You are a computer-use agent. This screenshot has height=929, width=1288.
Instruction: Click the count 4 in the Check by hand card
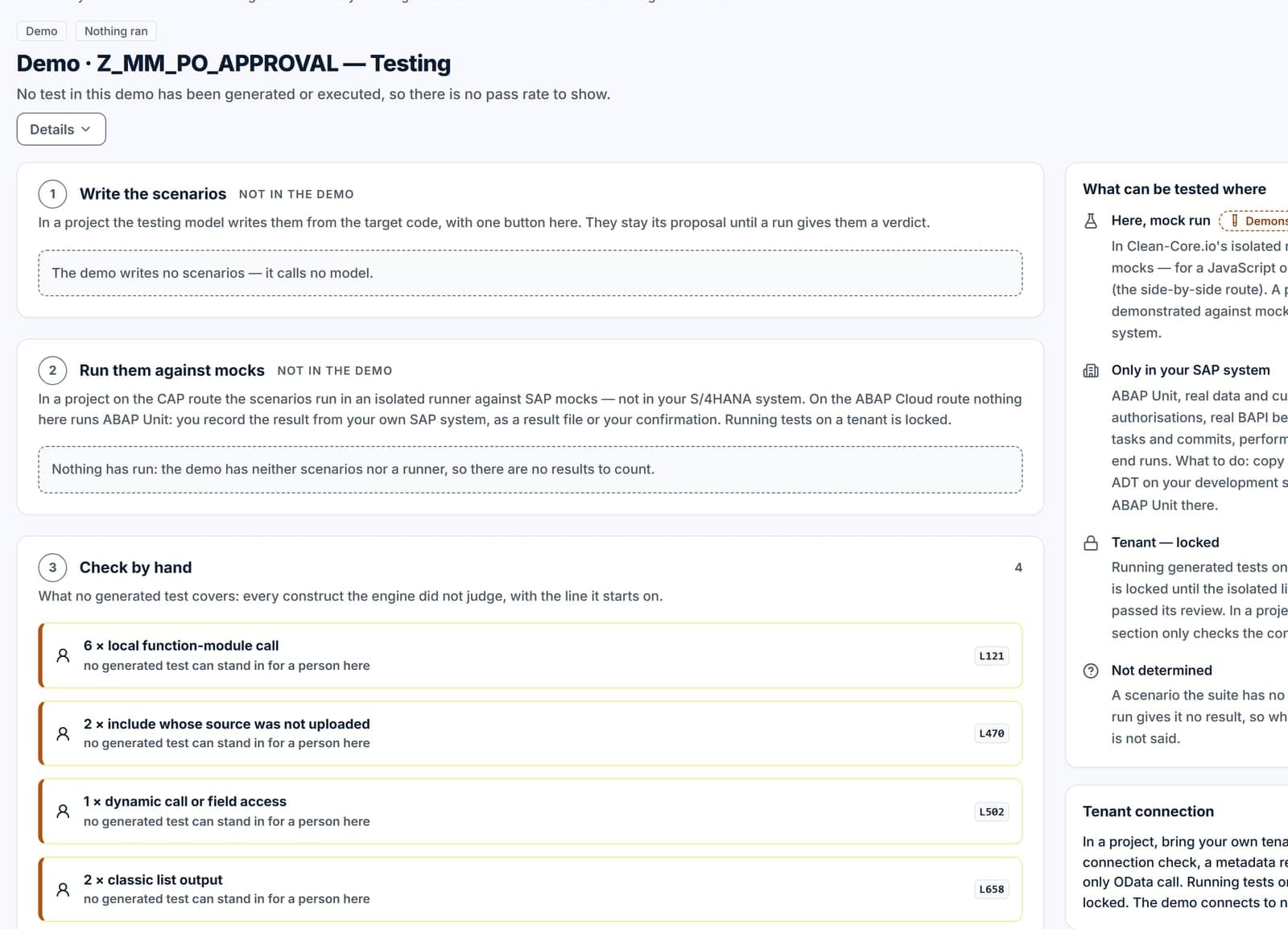[1018, 568]
